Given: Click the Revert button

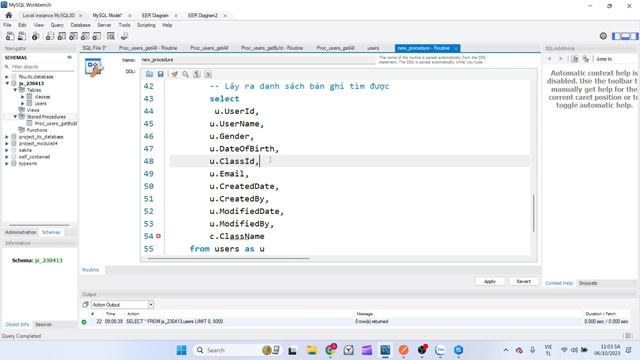Looking at the screenshot, I should click(x=524, y=282).
